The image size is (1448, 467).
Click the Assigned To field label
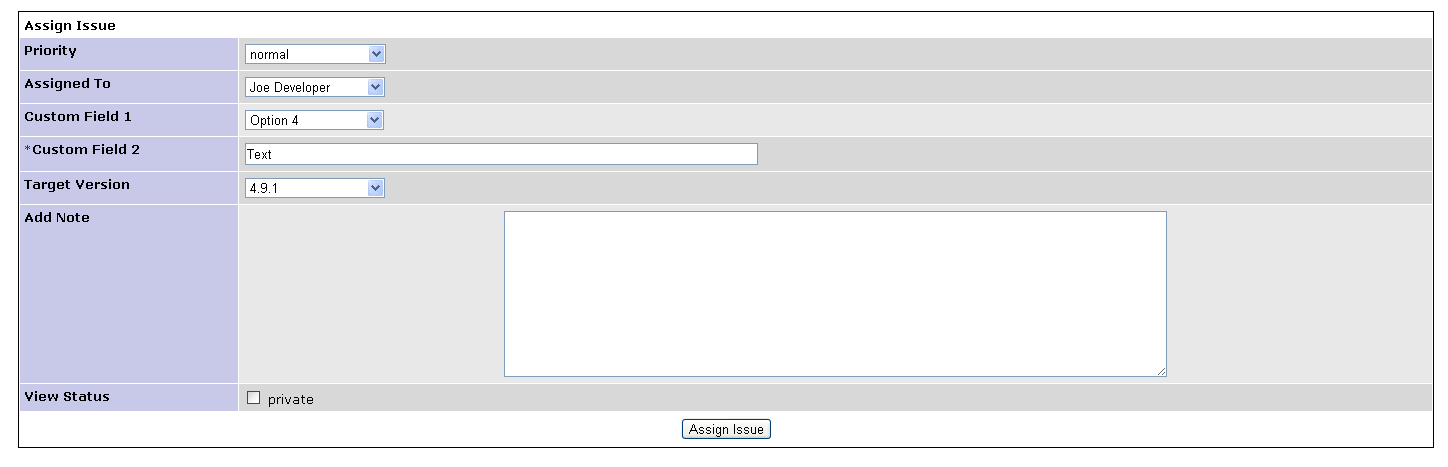pyautogui.click(x=67, y=83)
